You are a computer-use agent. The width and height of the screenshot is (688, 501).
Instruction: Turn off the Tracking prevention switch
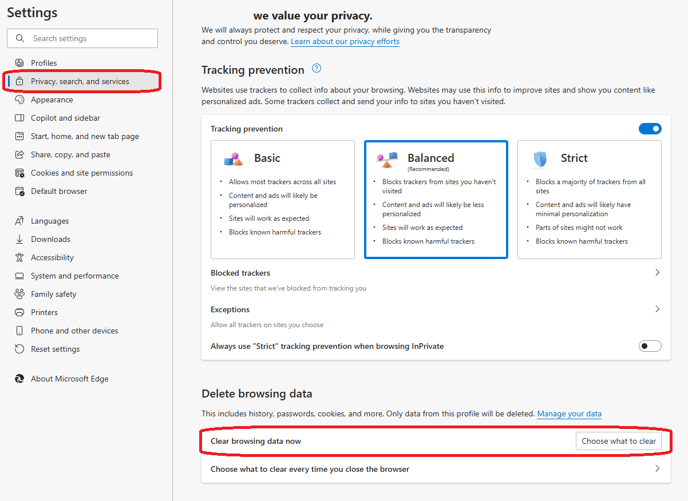click(650, 129)
